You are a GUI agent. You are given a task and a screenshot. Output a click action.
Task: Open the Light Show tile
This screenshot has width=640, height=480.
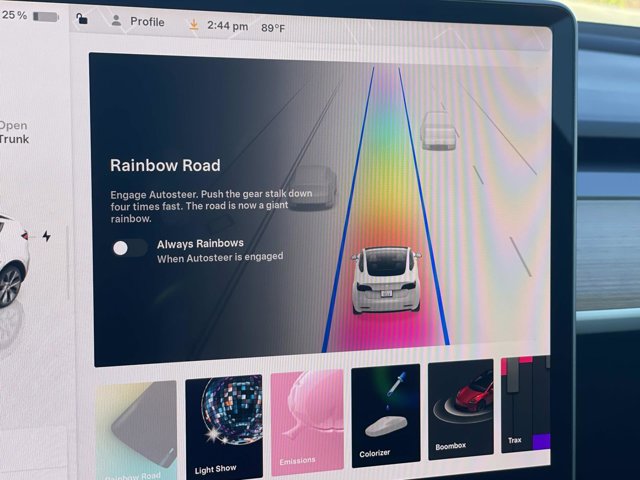click(x=224, y=425)
